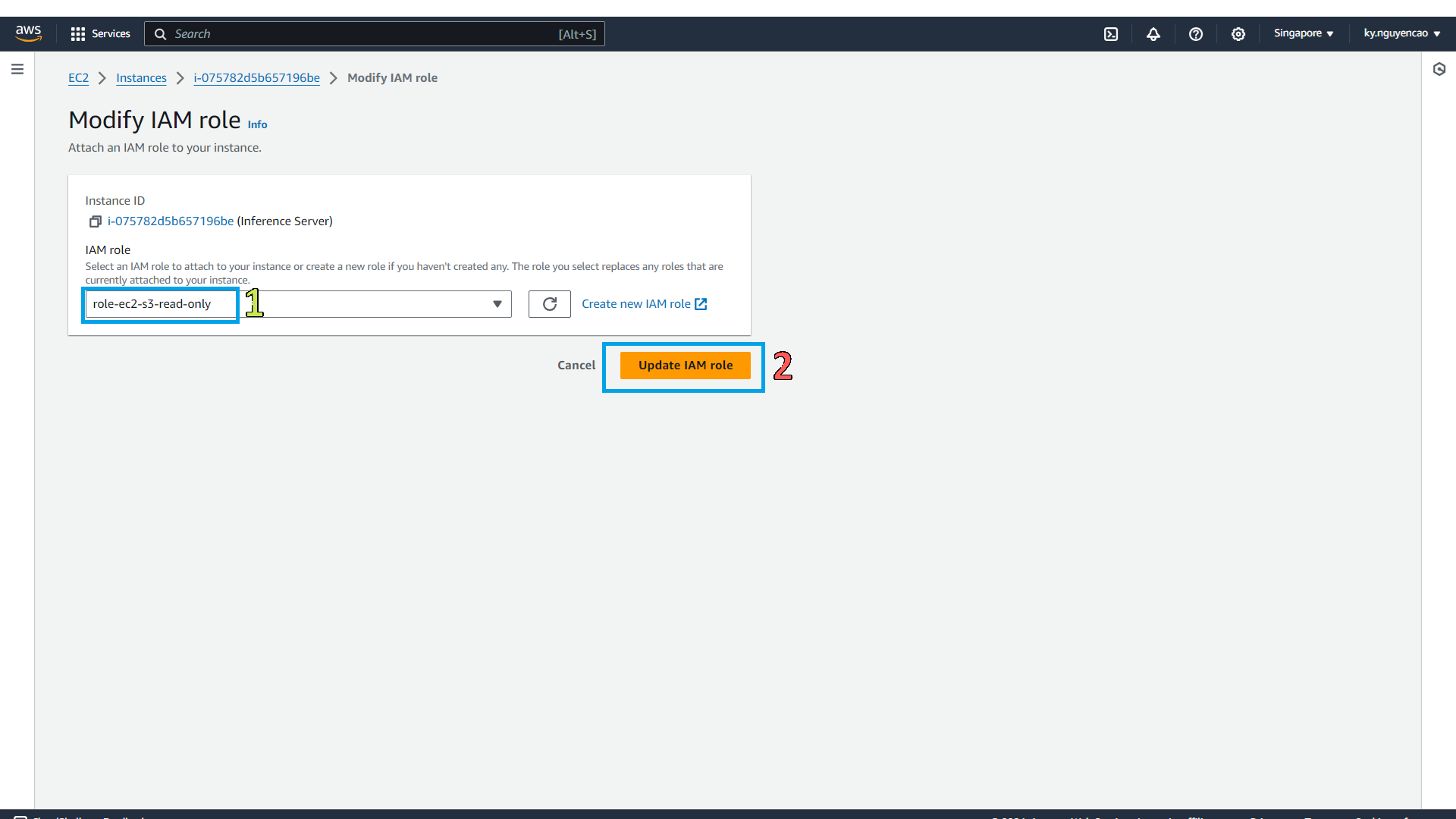Click the AWS Services menu icon
1456x819 pixels.
point(77,33)
